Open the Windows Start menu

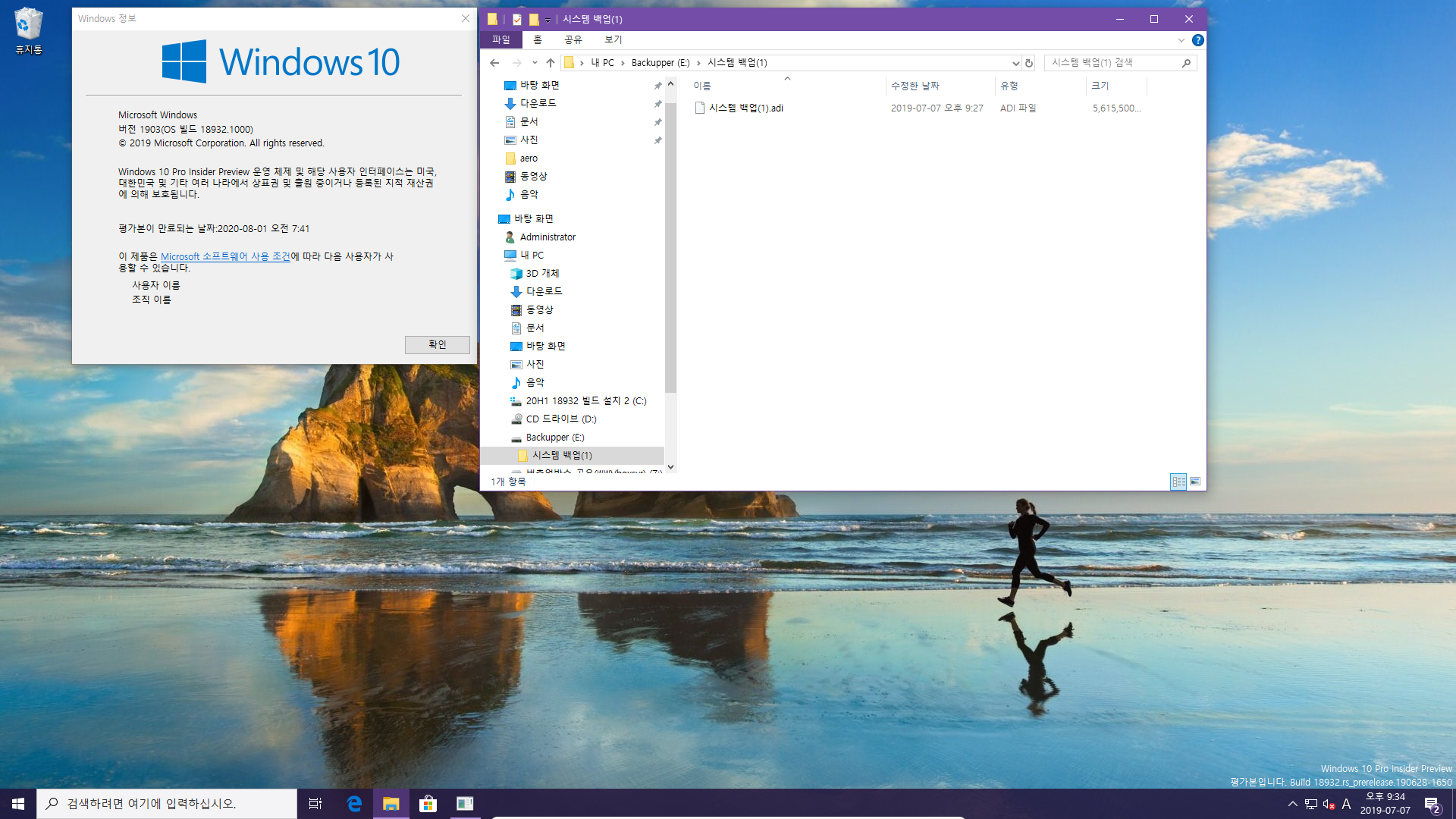click(18, 804)
